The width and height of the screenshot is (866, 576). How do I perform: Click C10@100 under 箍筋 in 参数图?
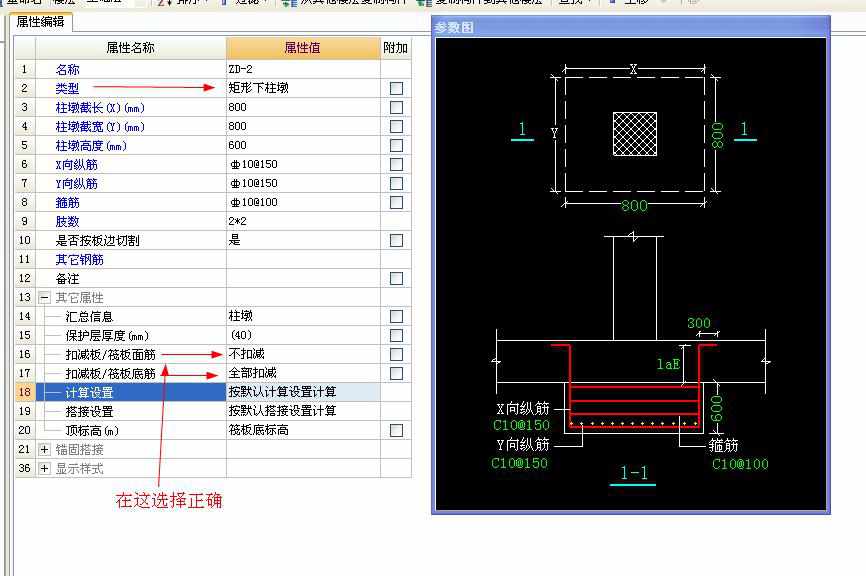coord(740,464)
